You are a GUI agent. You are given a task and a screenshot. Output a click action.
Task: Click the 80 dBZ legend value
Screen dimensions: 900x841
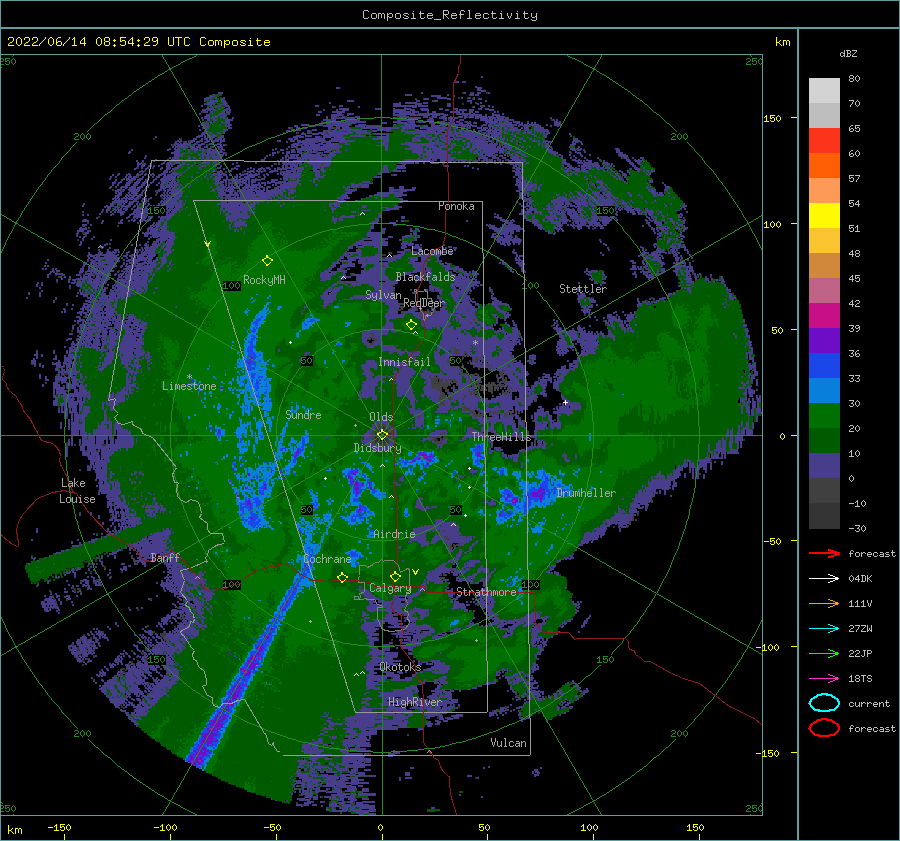tap(854, 79)
